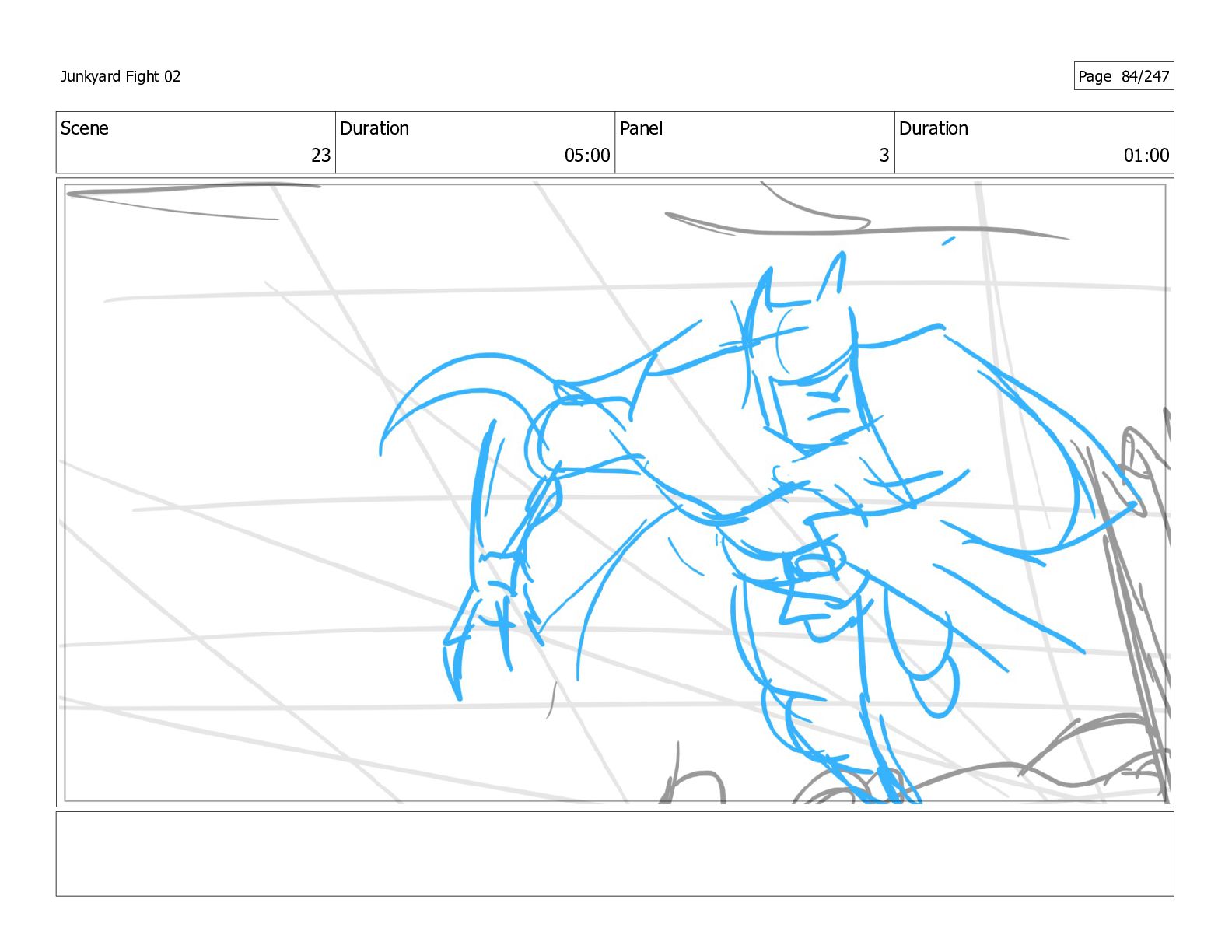
Task: Click the panel duration value '01:00'
Action: 1146,156
